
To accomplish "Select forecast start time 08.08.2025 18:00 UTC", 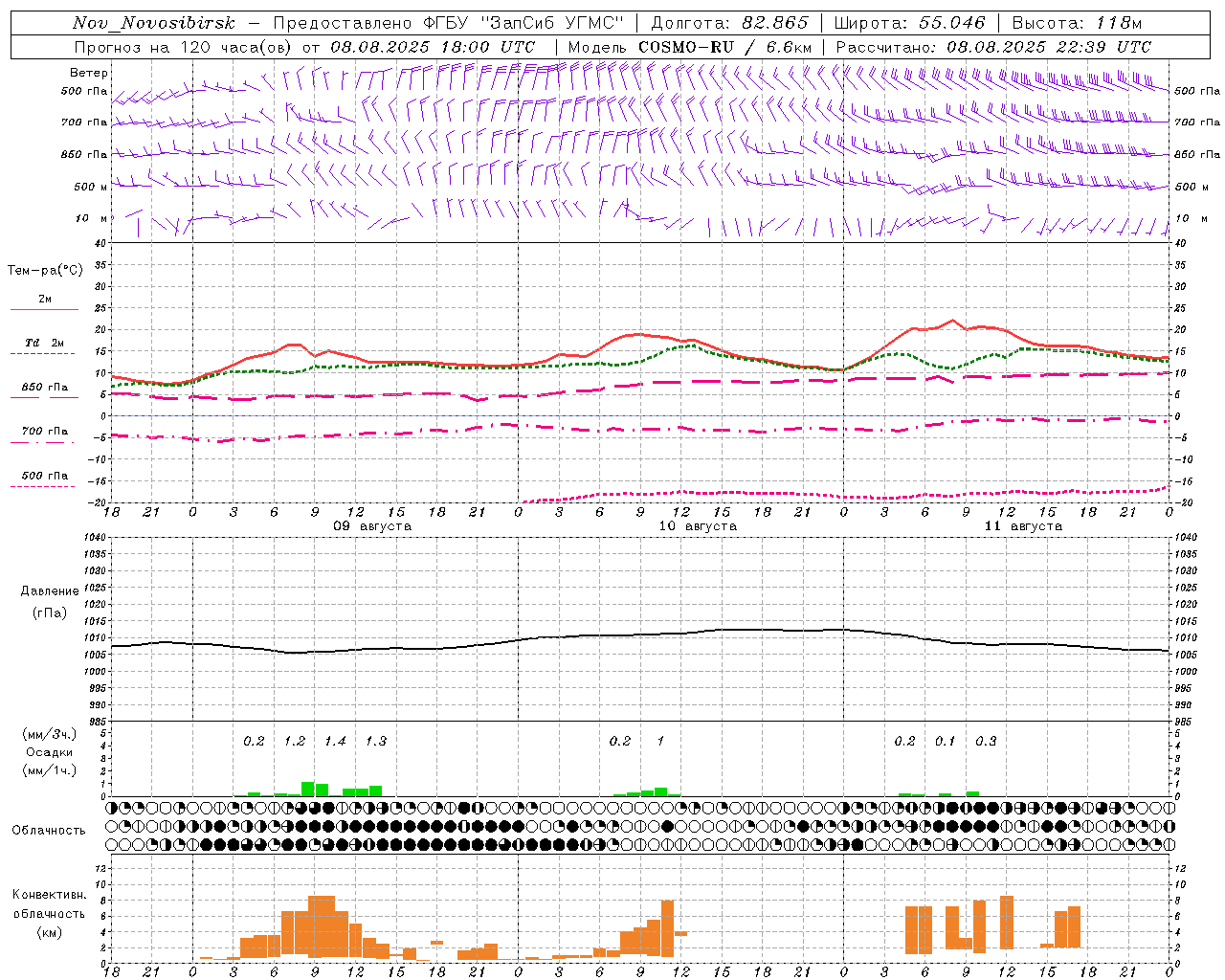I will [x=432, y=47].
